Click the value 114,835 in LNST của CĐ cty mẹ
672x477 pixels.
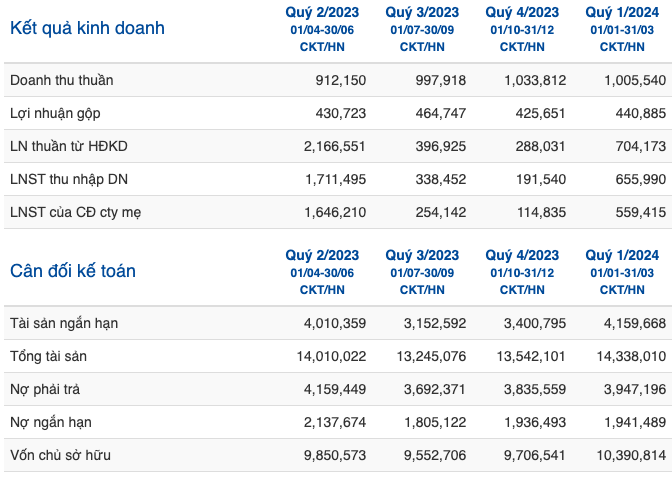pos(541,212)
